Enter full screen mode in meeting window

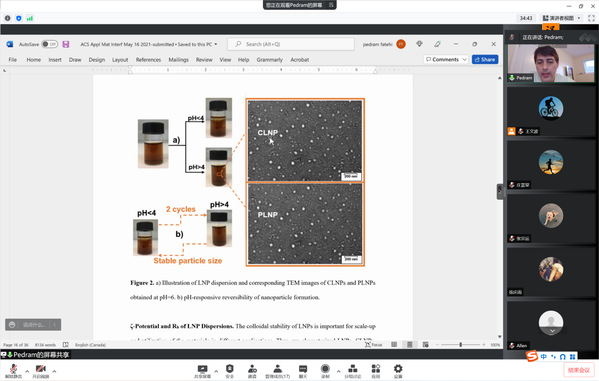pos(591,18)
